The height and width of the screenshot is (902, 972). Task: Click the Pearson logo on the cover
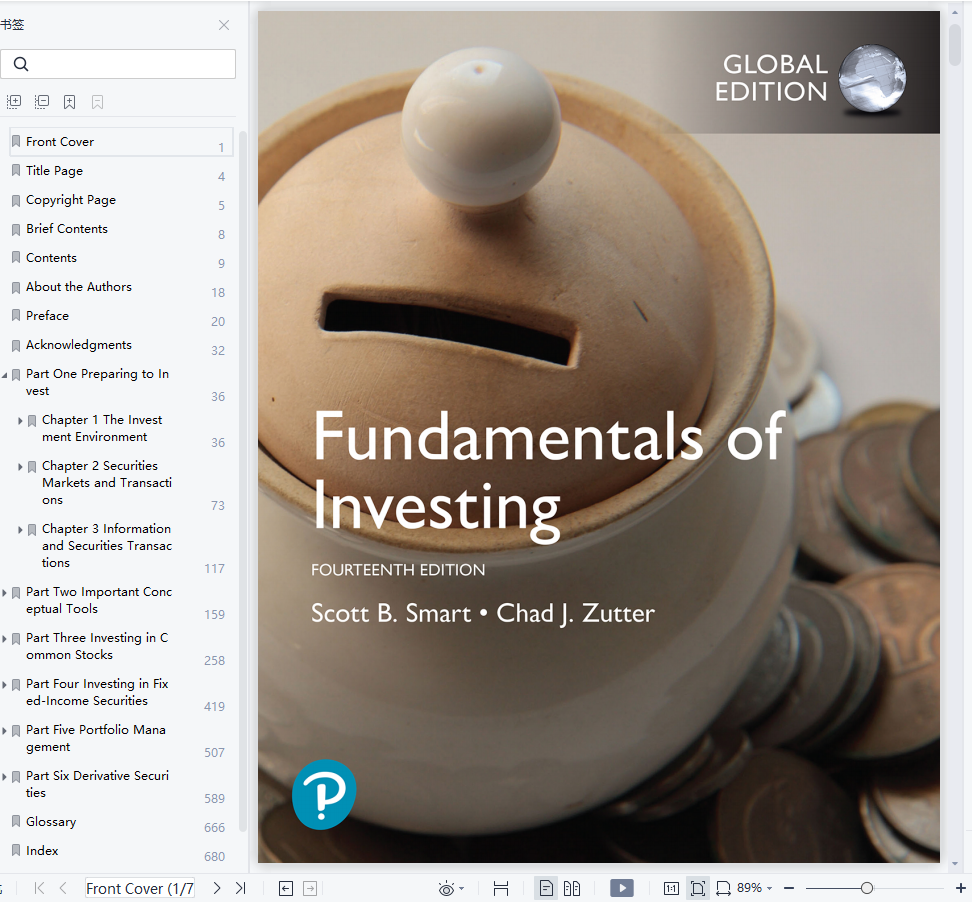pyautogui.click(x=324, y=795)
